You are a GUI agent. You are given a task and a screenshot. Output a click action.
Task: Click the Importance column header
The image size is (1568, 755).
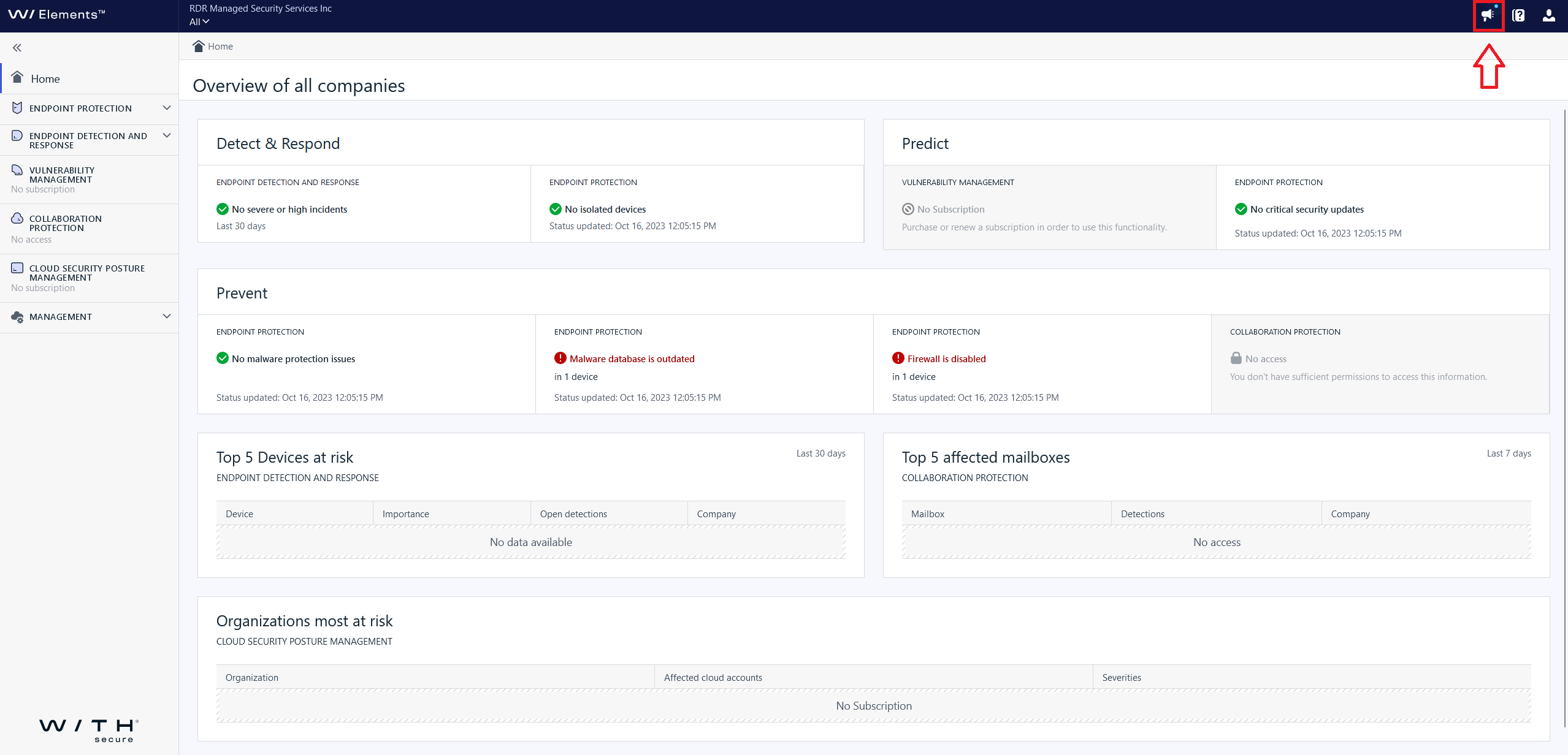[452, 514]
